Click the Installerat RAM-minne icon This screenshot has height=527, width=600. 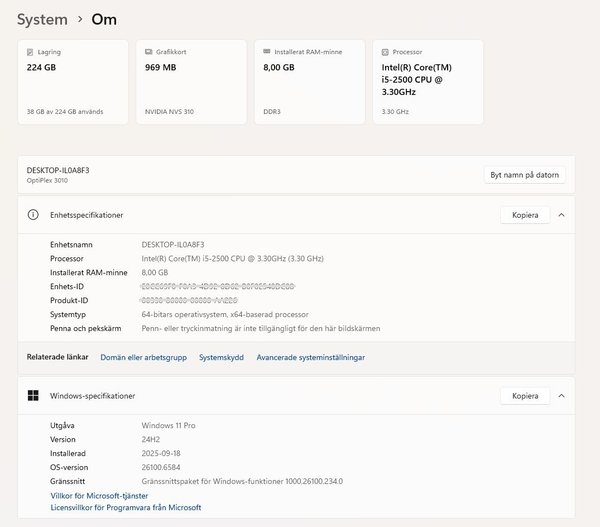click(266, 51)
